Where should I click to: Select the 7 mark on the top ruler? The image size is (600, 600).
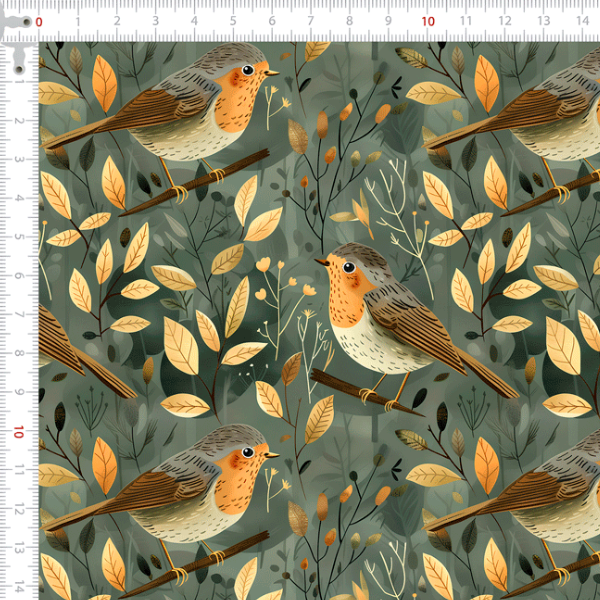[x=311, y=21]
